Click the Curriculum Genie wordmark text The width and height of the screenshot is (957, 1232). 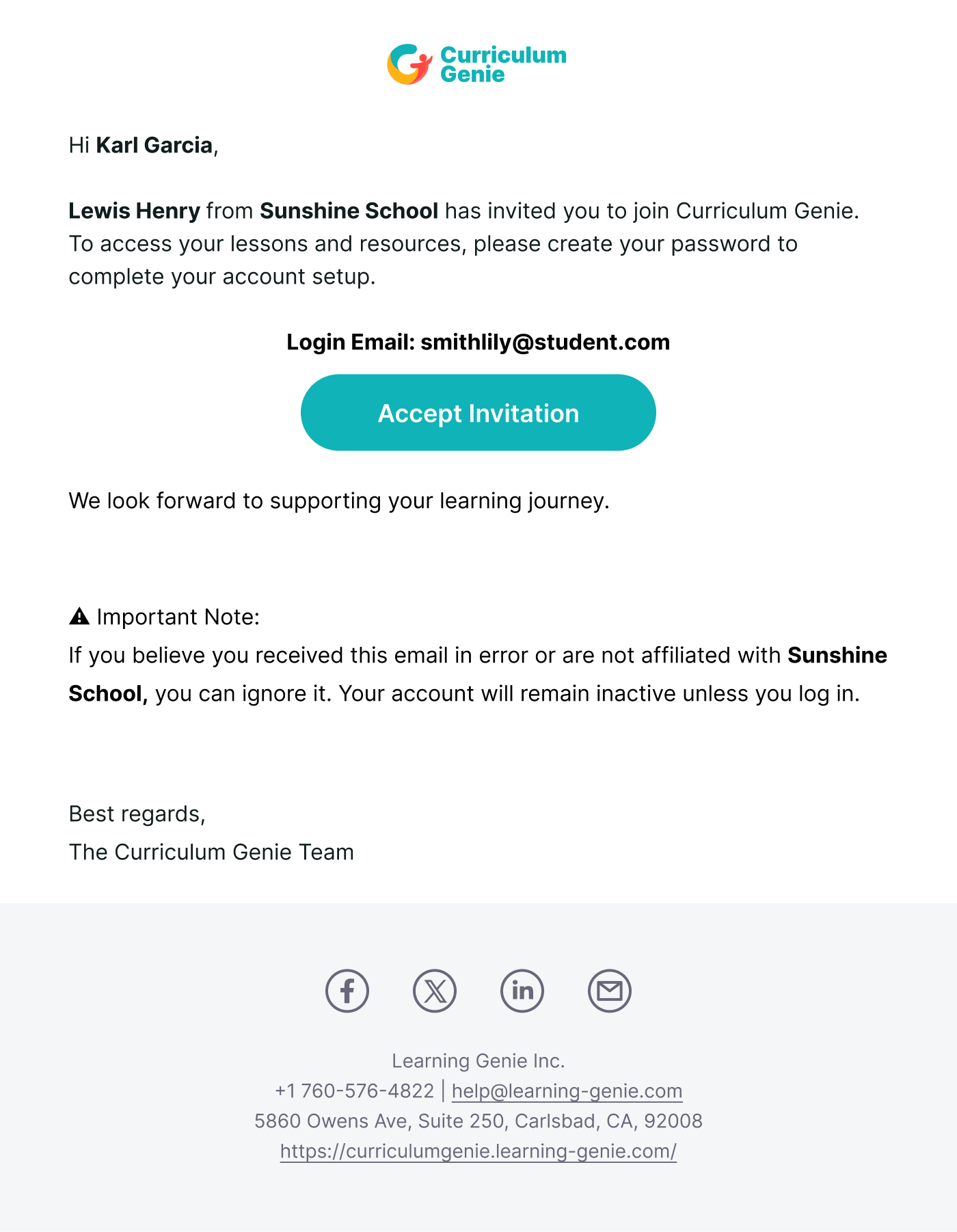(503, 64)
